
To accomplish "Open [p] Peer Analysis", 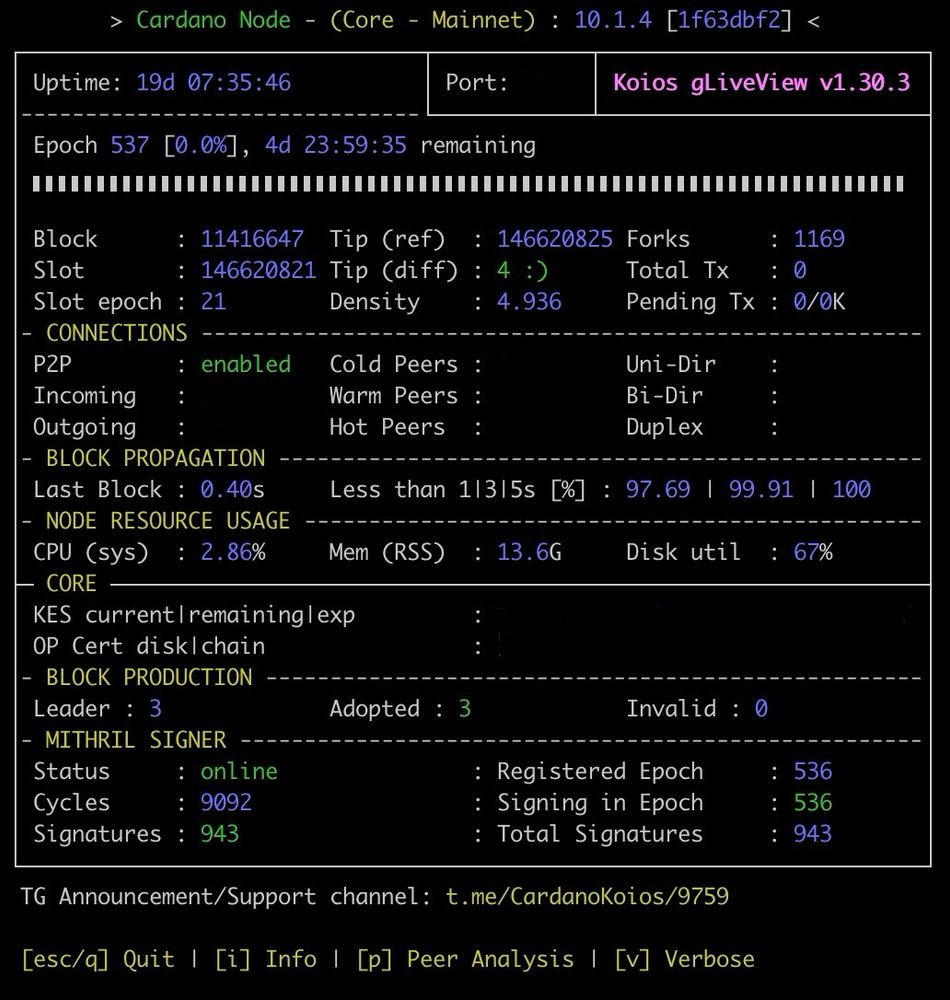I will (465, 959).
